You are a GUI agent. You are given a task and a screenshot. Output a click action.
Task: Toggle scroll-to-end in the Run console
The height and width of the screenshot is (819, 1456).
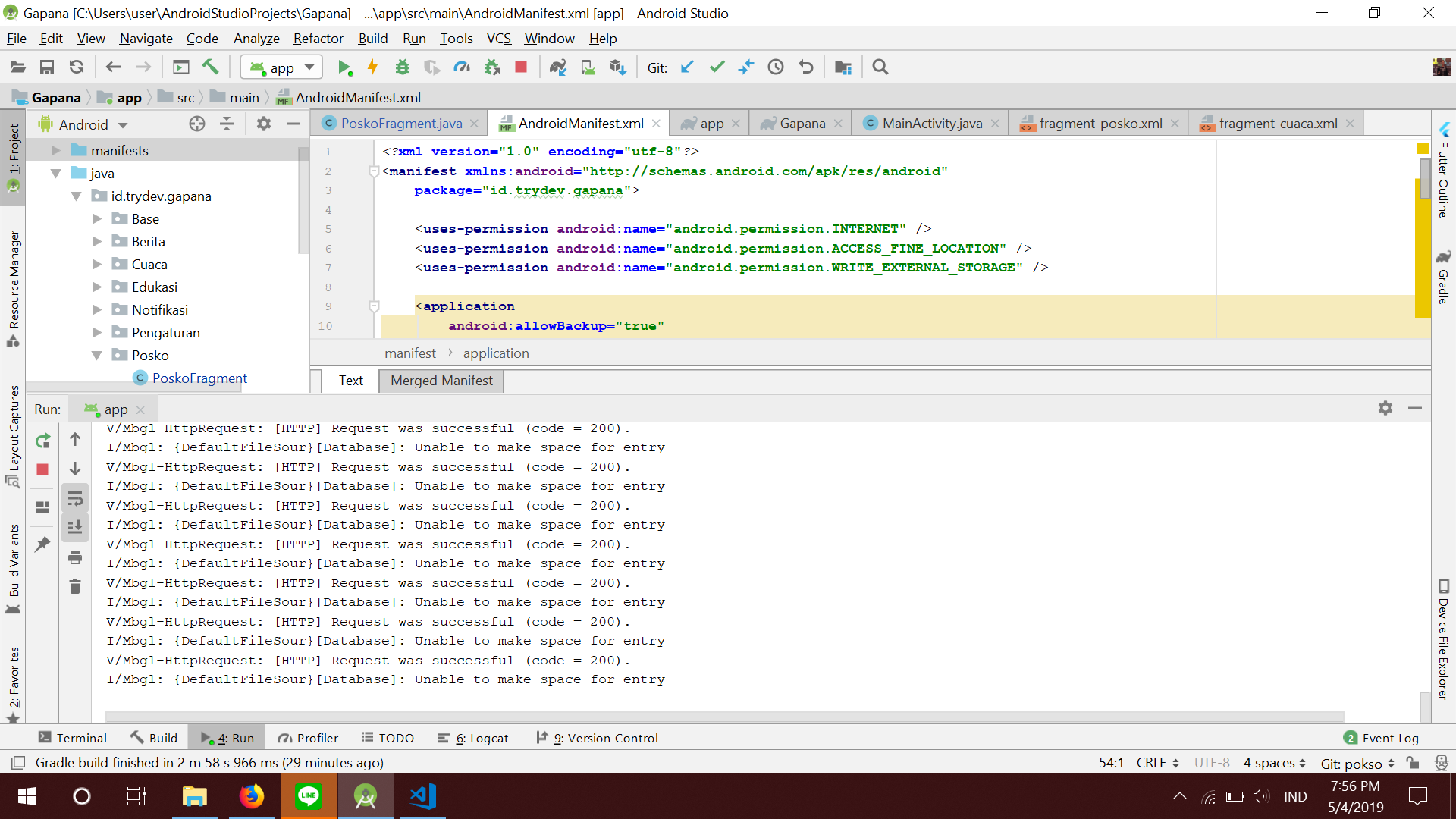click(x=75, y=526)
